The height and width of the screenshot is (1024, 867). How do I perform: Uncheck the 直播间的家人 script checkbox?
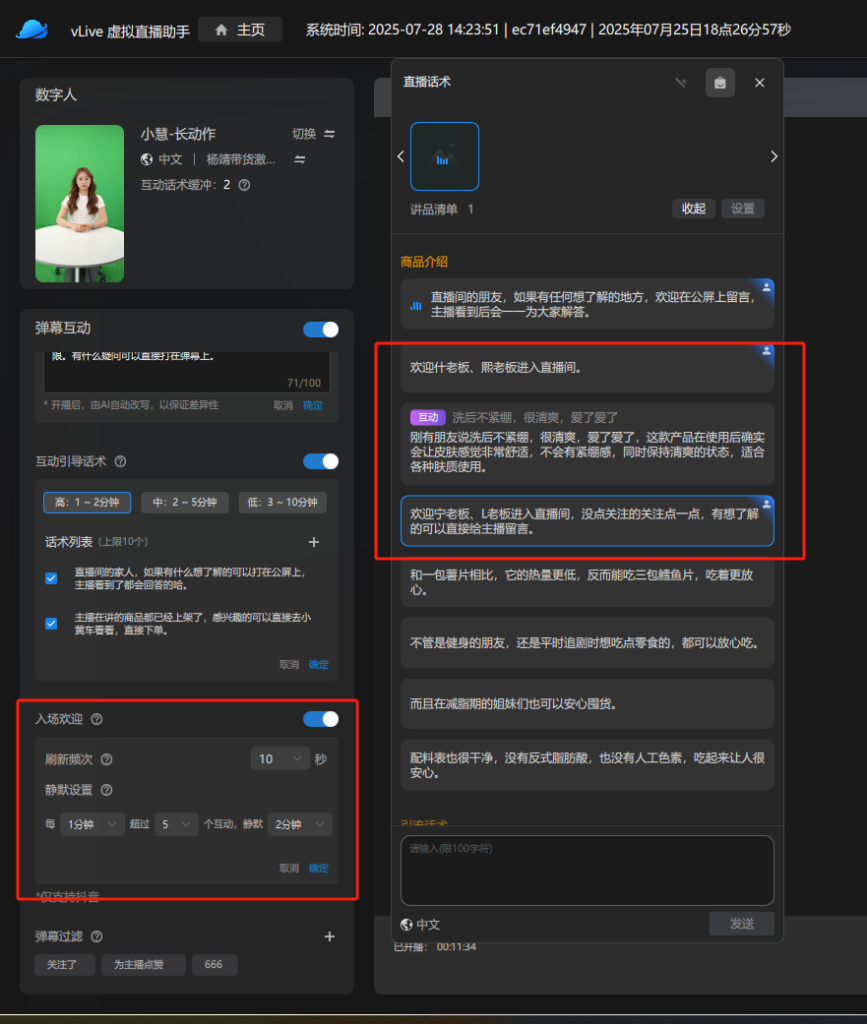51,578
